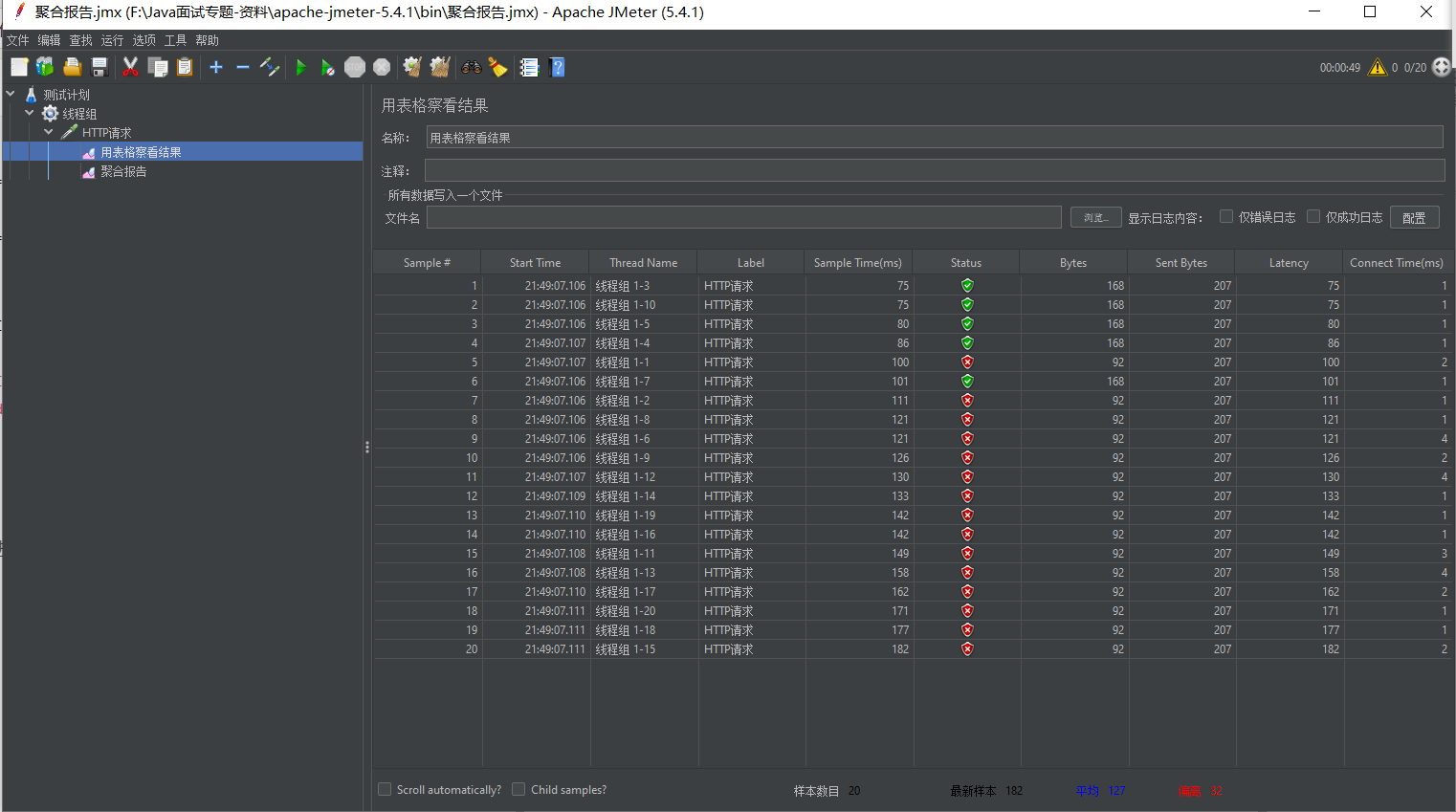This screenshot has height=812, width=1456.
Task: Create a new test plan
Action: point(19,67)
